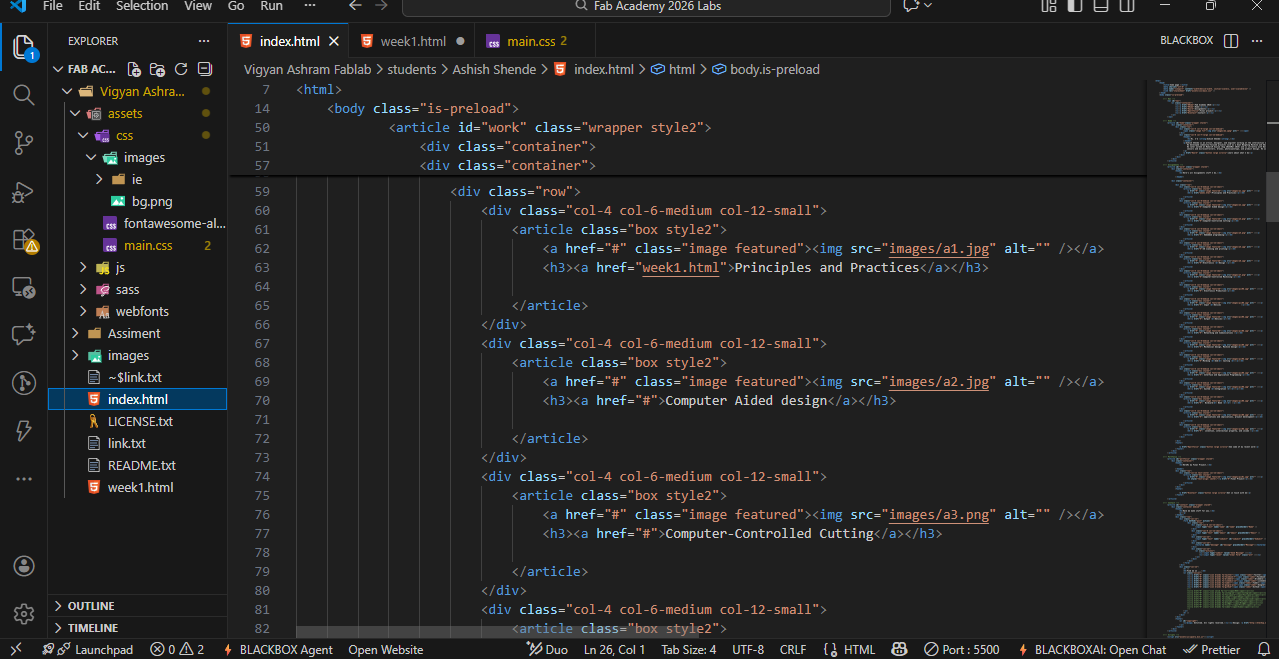This screenshot has width=1279, height=659.
Task: Click the vertical scrollbar thumb in the editor
Action: (x=1272, y=196)
